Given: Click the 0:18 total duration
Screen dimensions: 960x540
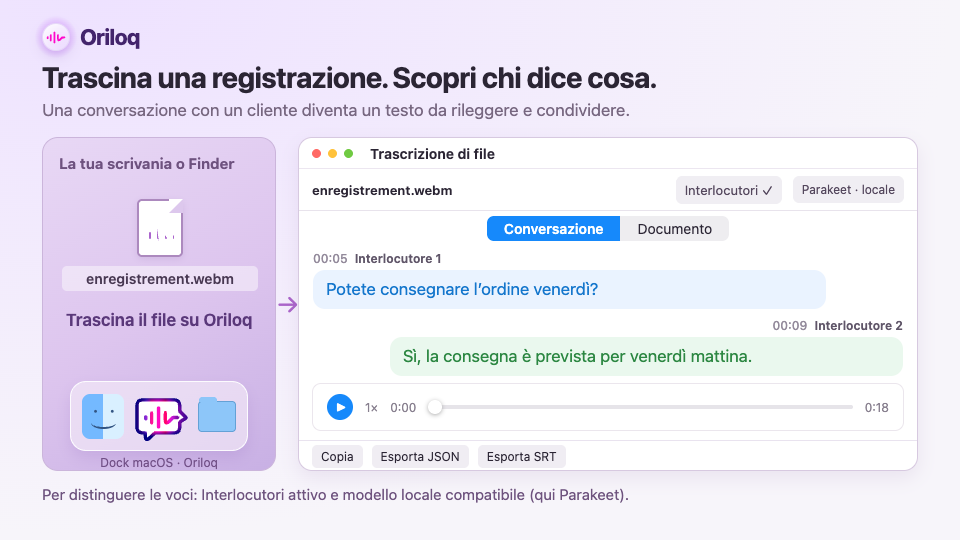Looking at the screenshot, I should [876, 408].
